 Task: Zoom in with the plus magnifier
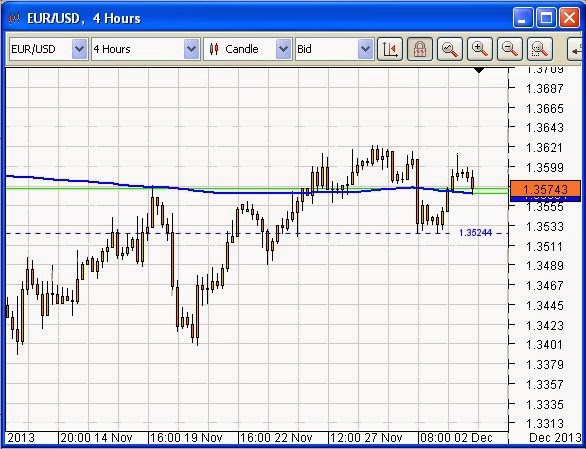click(x=479, y=49)
